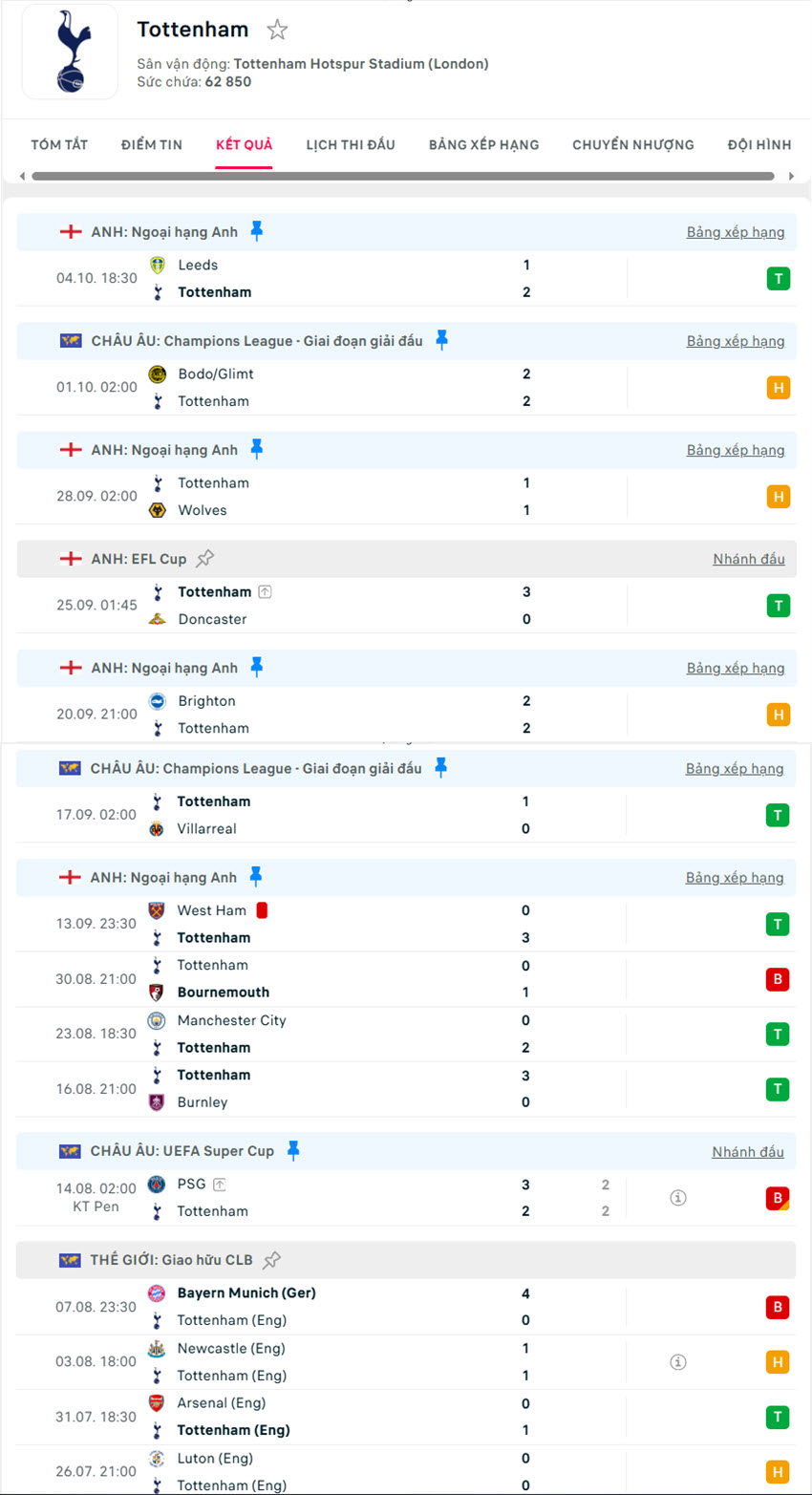The image size is (812, 1495).
Task: Click red B badge for Bournemouth match
Action: point(778,979)
